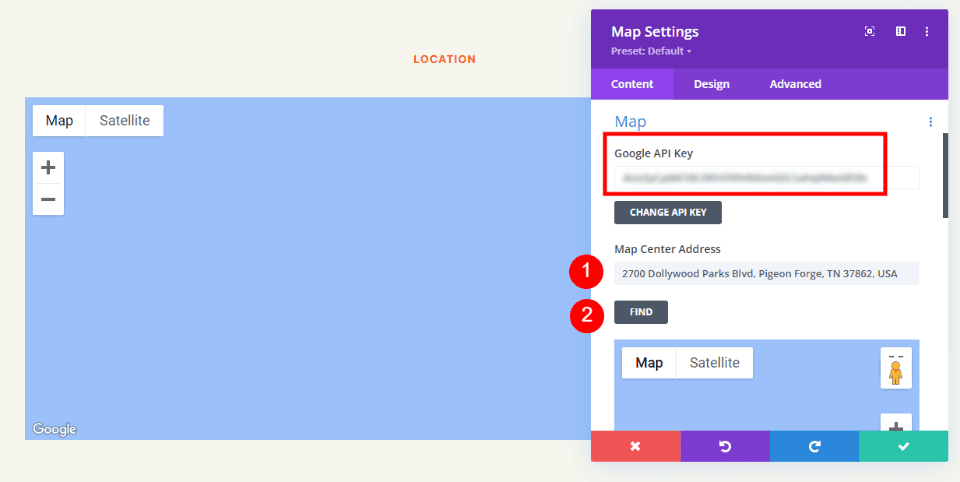Screen dimensions: 960x482
Task: Zoom out on the main map
Action: pos(48,199)
